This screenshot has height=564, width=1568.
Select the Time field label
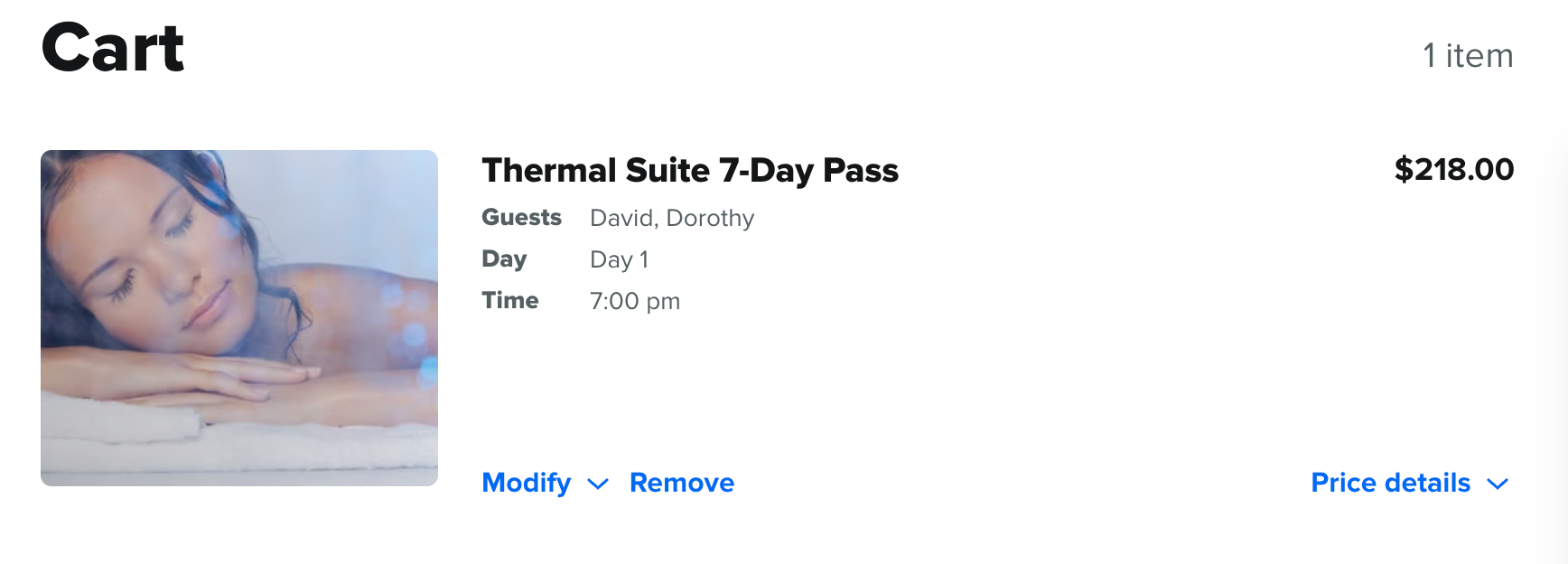click(510, 300)
